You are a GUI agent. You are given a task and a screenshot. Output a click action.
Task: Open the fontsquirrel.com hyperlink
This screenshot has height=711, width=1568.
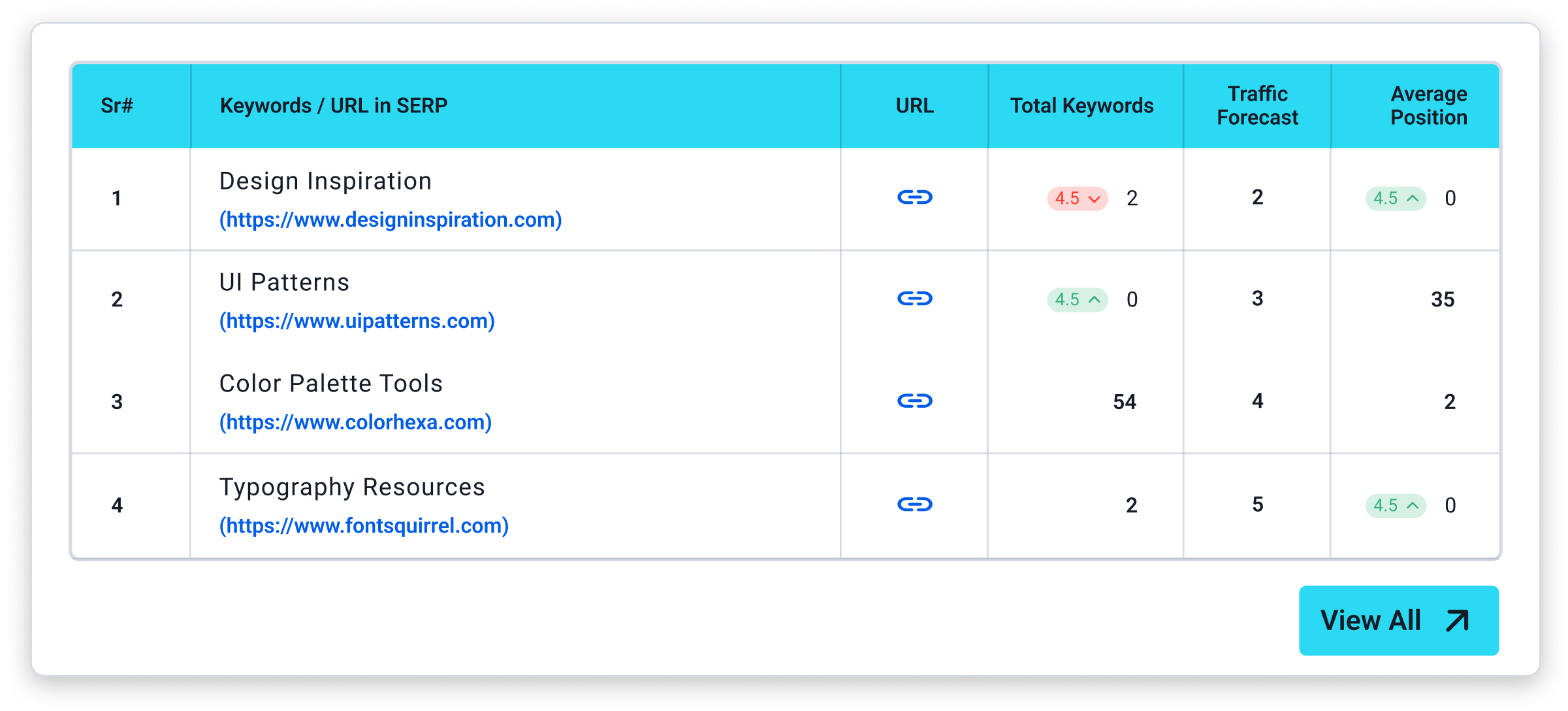364,525
